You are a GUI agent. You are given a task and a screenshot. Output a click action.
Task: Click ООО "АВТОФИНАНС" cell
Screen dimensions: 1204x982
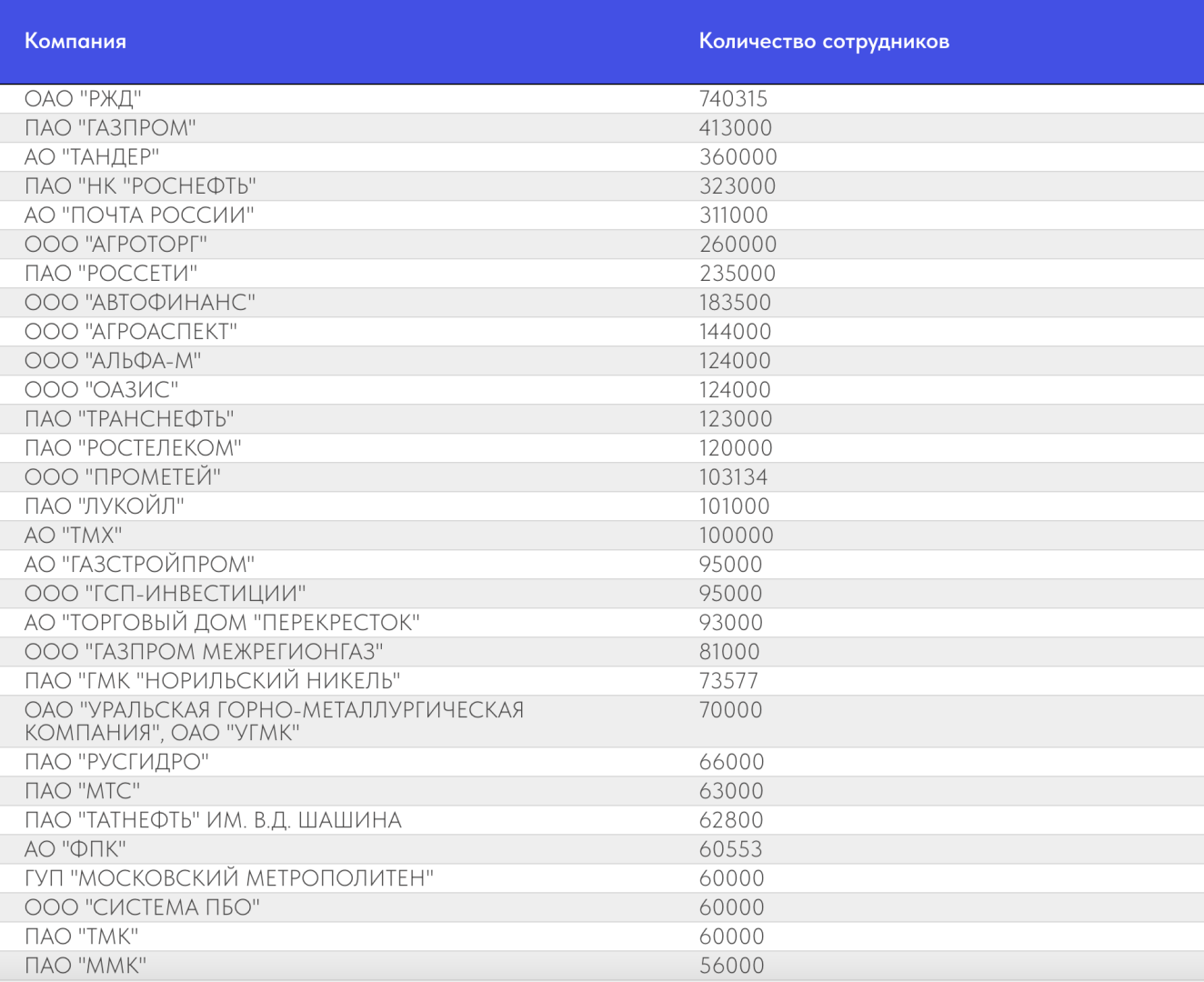140,302
